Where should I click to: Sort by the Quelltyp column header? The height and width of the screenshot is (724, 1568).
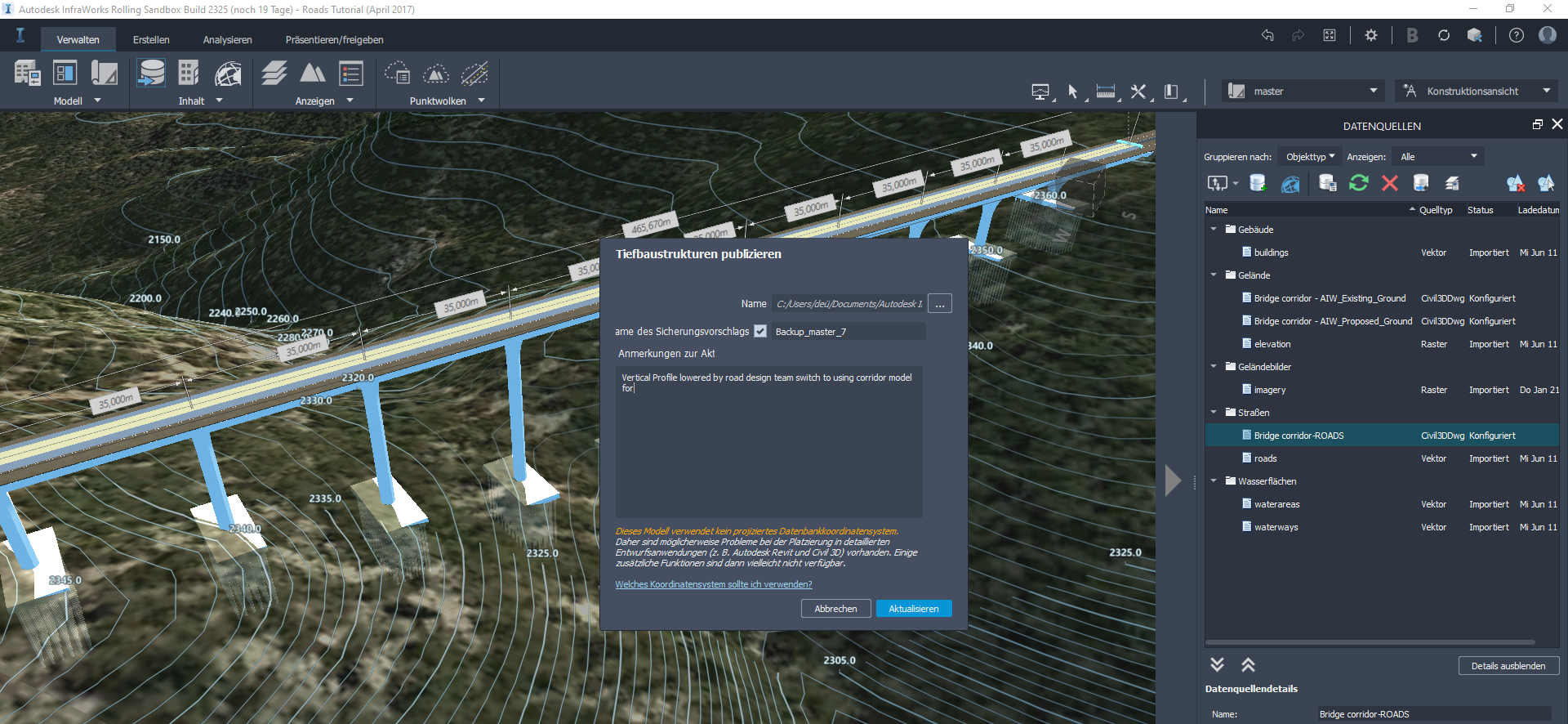click(x=1436, y=210)
